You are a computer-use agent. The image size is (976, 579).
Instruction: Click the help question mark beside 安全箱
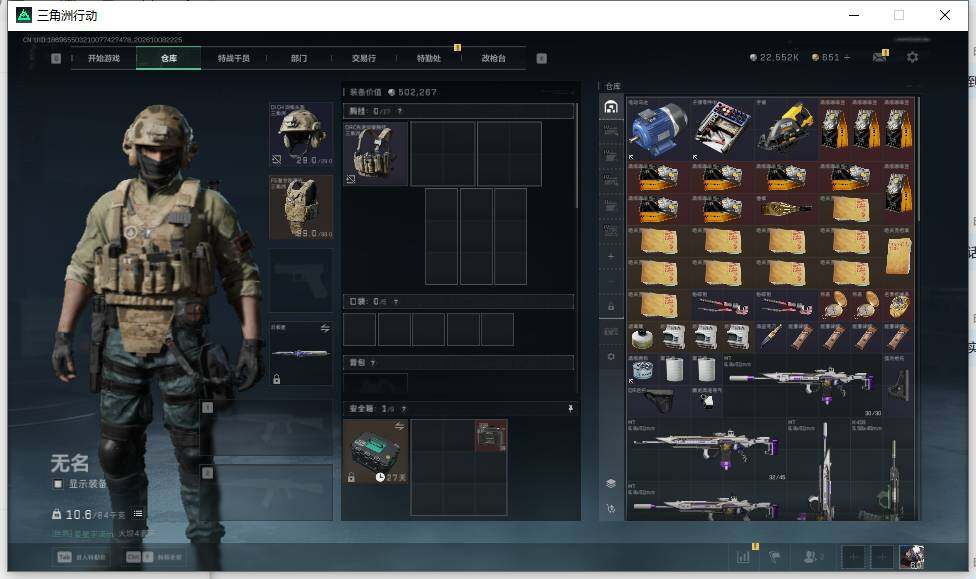404,409
